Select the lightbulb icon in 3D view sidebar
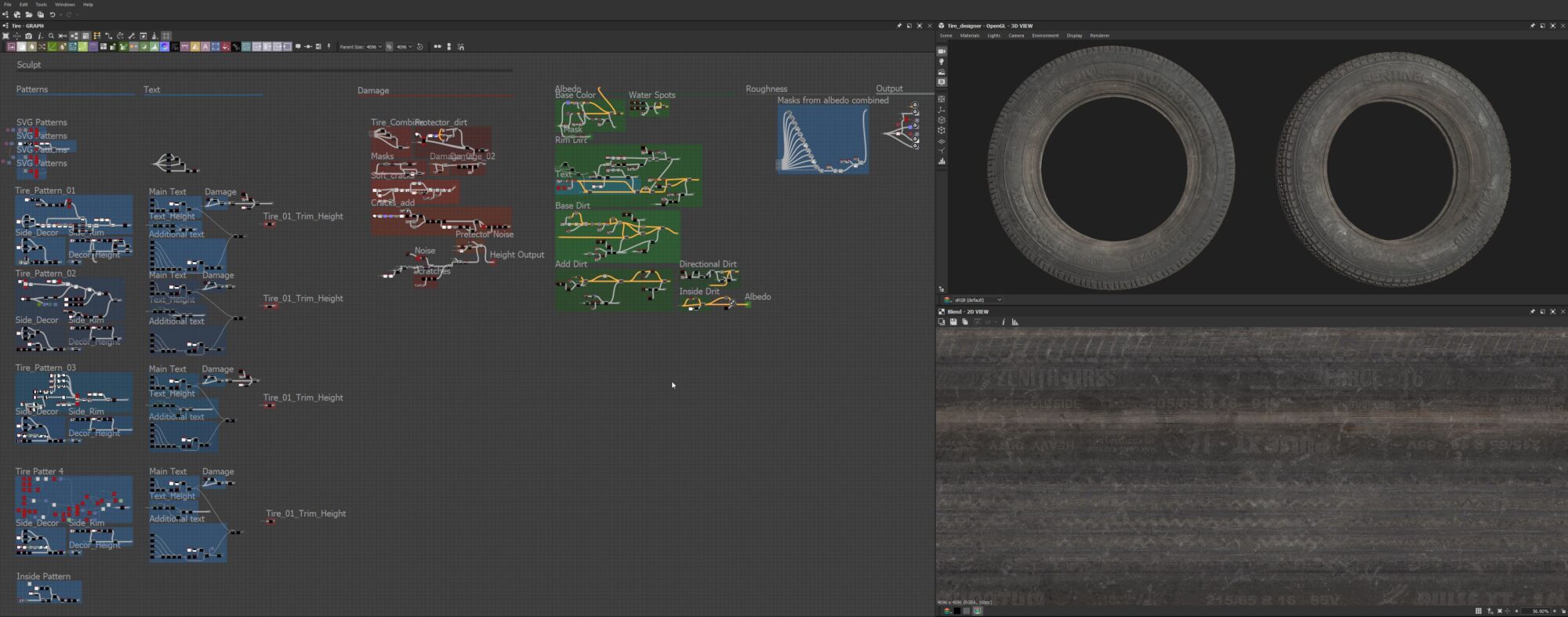The image size is (1568, 617). (942, 61)
